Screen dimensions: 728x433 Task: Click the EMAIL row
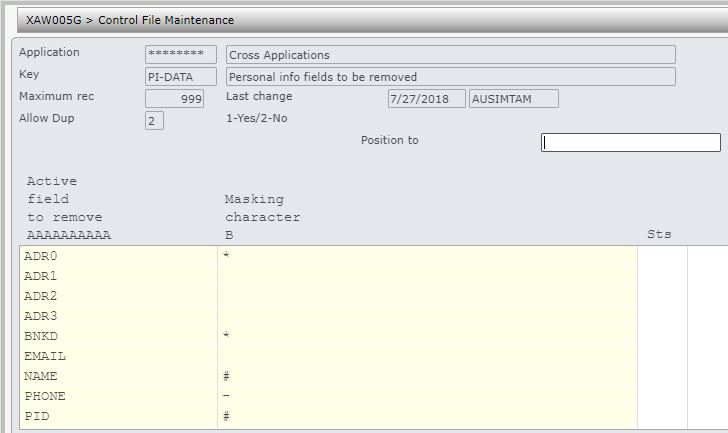click(118, 357)
